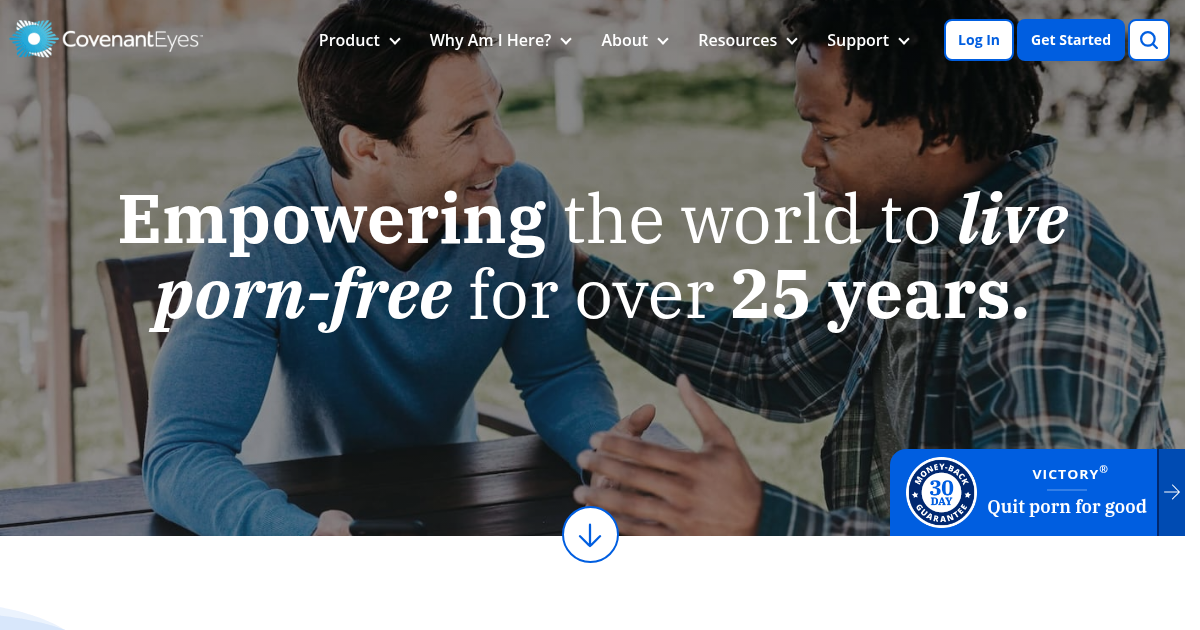Click the right arrow on Victory banner
Screen dimensions: 1200x630
pyautogui.click(x=1171, y=492)
